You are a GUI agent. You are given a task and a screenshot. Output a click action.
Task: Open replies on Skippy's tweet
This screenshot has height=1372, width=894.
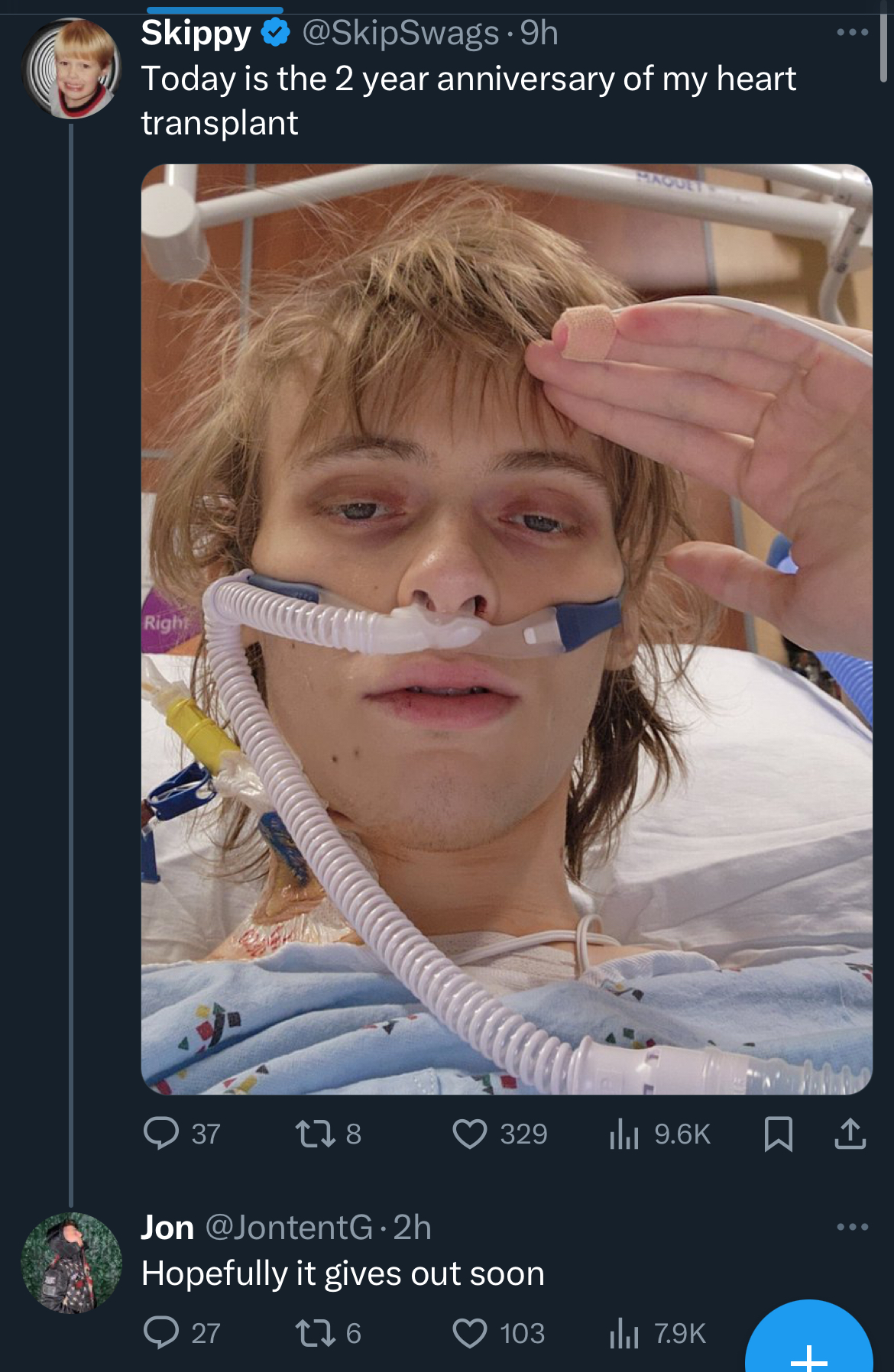click(x=182, y=1134)
